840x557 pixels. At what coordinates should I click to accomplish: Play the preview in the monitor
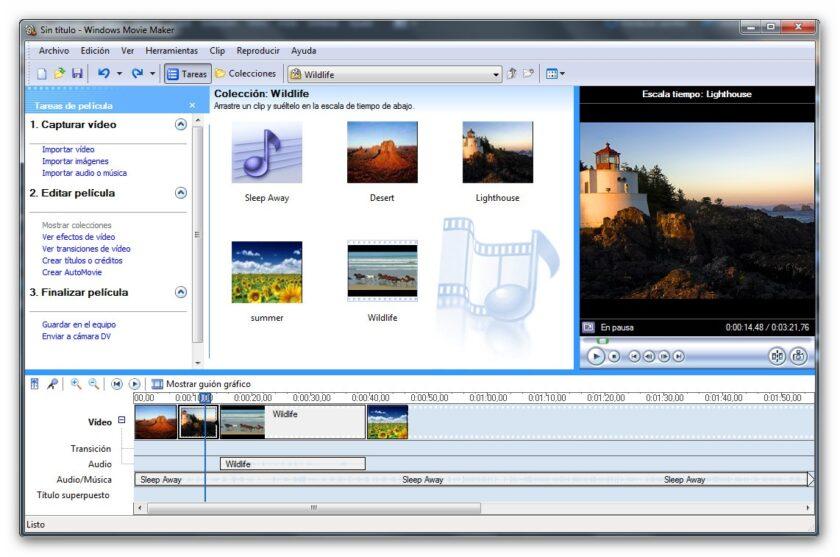tap(595, 356)
